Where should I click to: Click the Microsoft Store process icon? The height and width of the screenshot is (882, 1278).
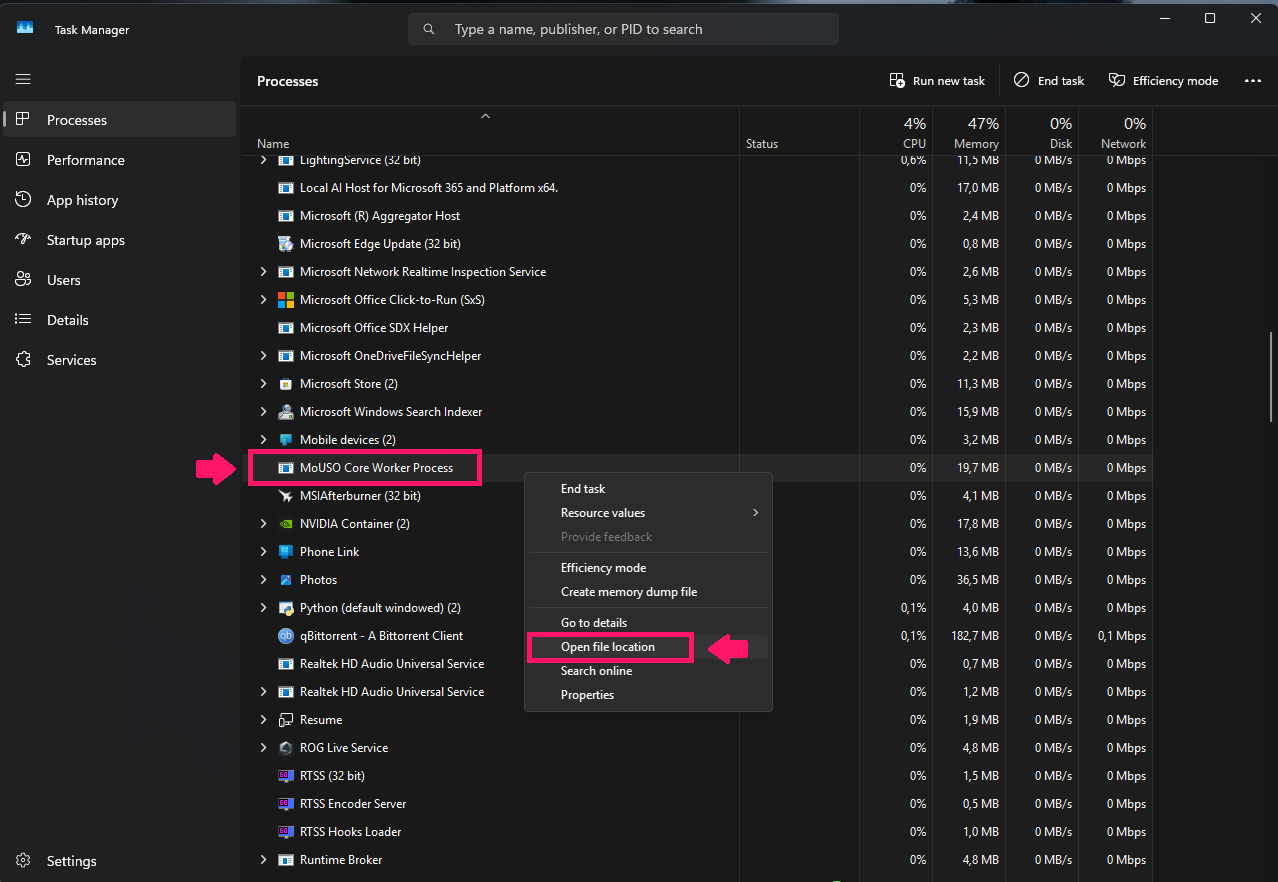click(x=285, y=384)
